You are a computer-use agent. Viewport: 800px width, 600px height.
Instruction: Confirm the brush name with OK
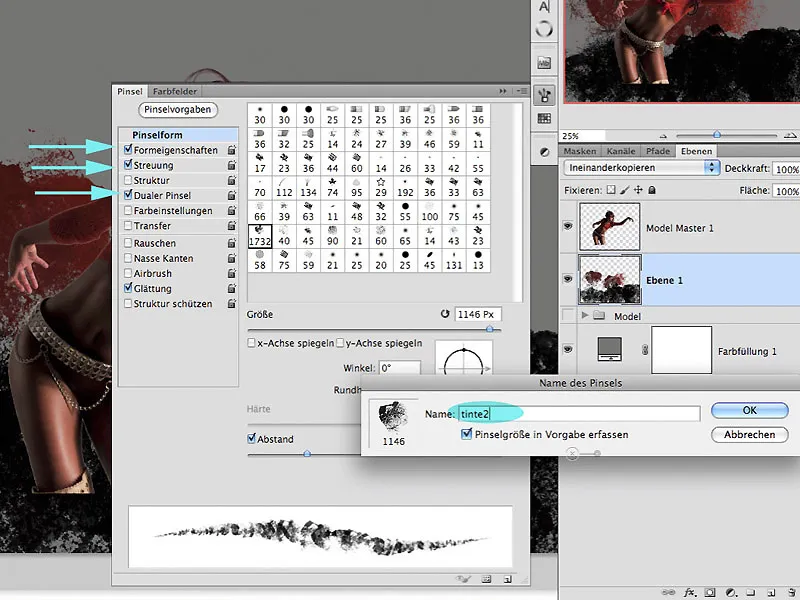(x=749, y=410)
